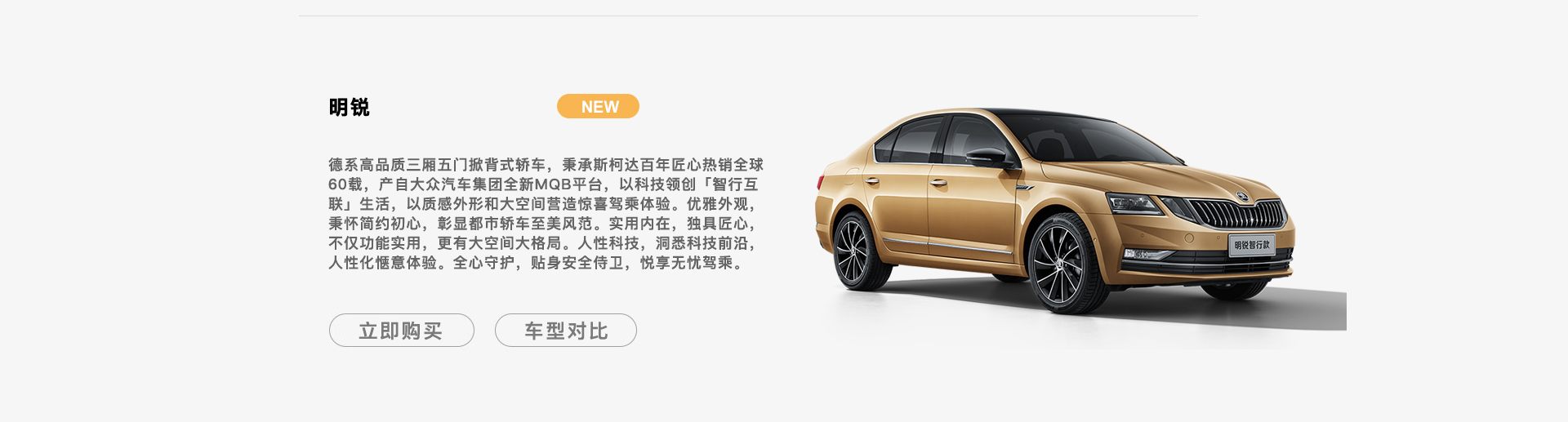Click the 明锐智行款 license plate

(x=1251, y=245)
